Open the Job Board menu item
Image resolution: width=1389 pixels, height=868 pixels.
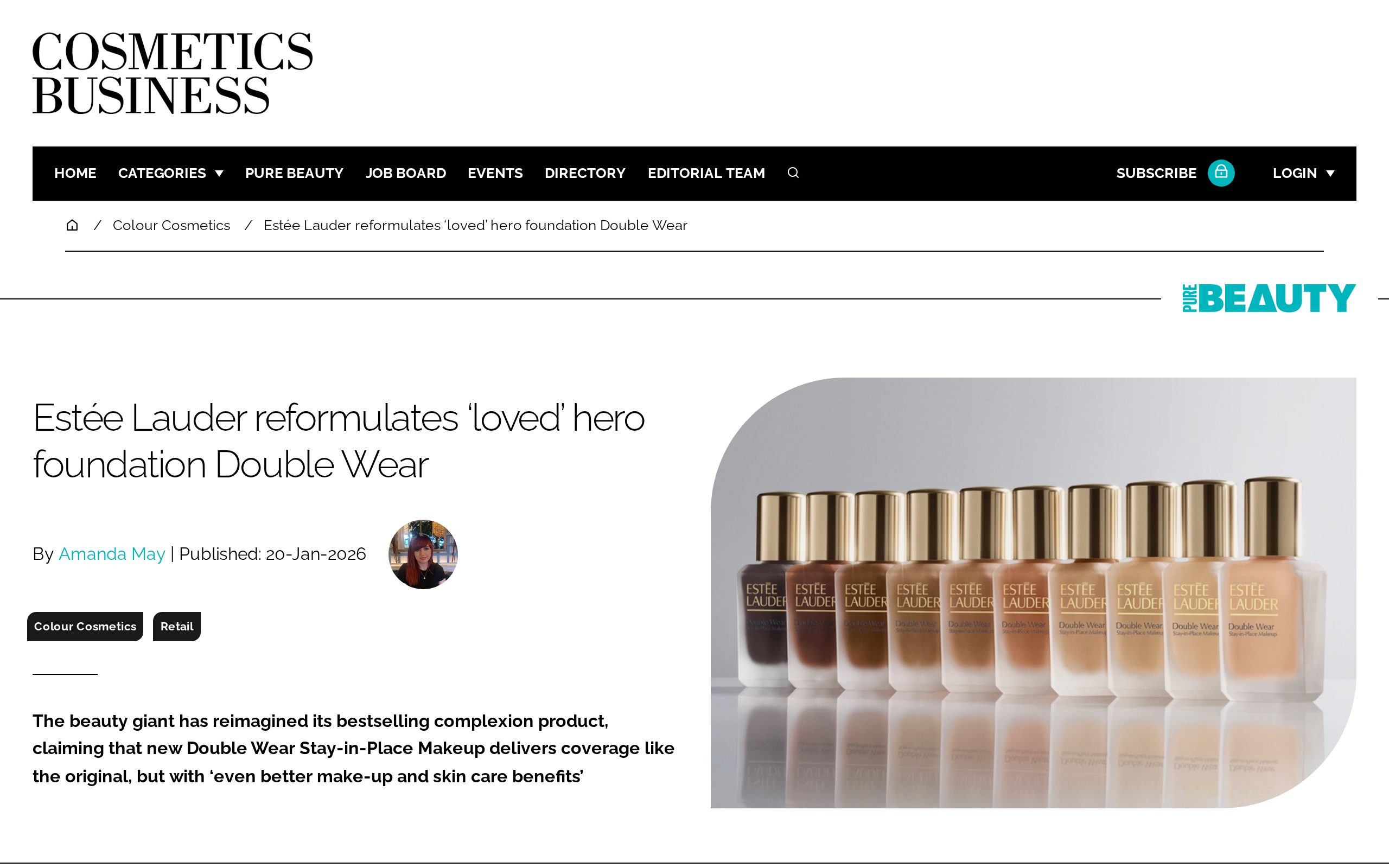tap(405, 174)
